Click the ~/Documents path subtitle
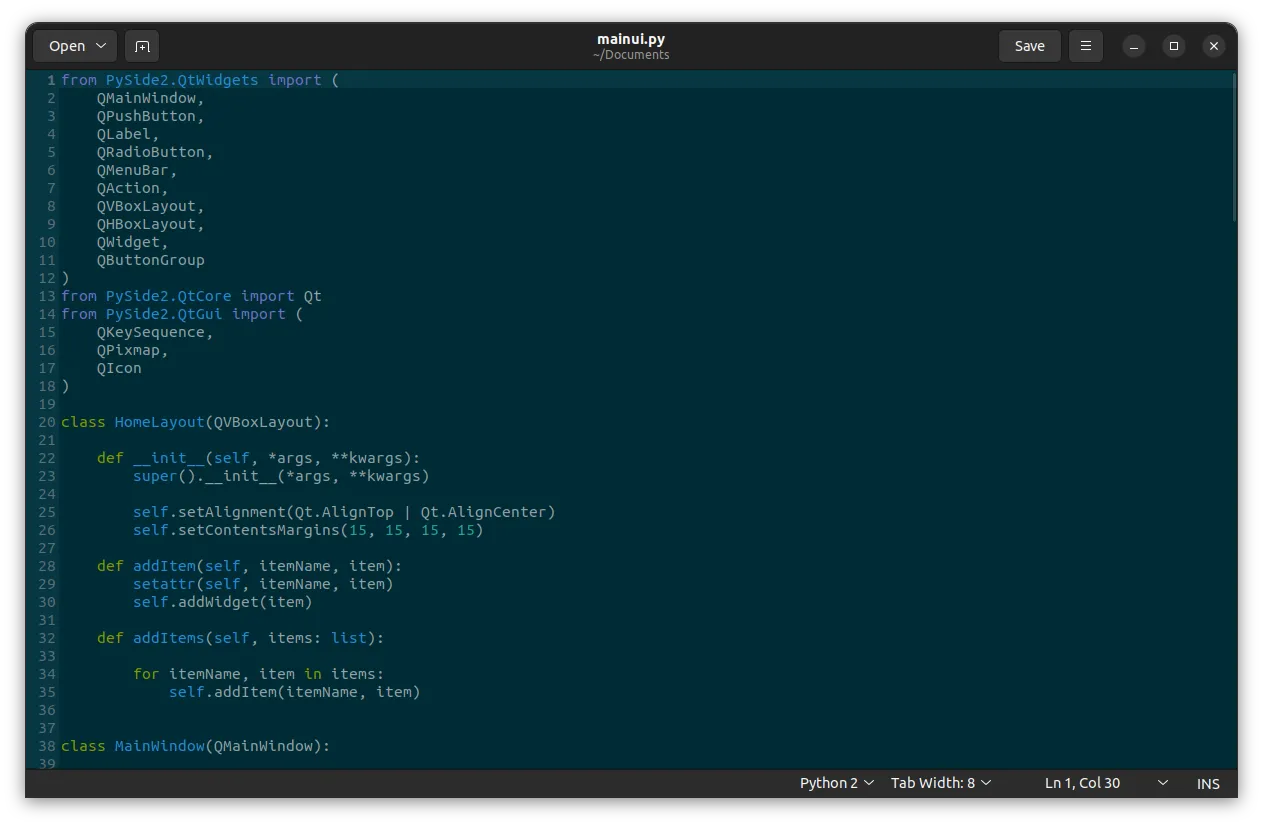 631,55
